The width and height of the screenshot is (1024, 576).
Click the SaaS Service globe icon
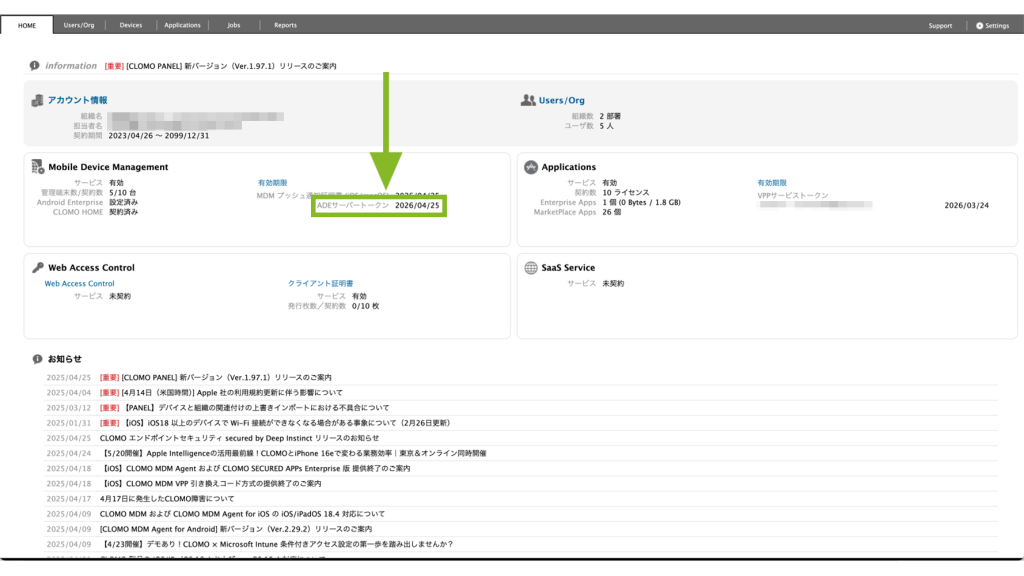530,268
